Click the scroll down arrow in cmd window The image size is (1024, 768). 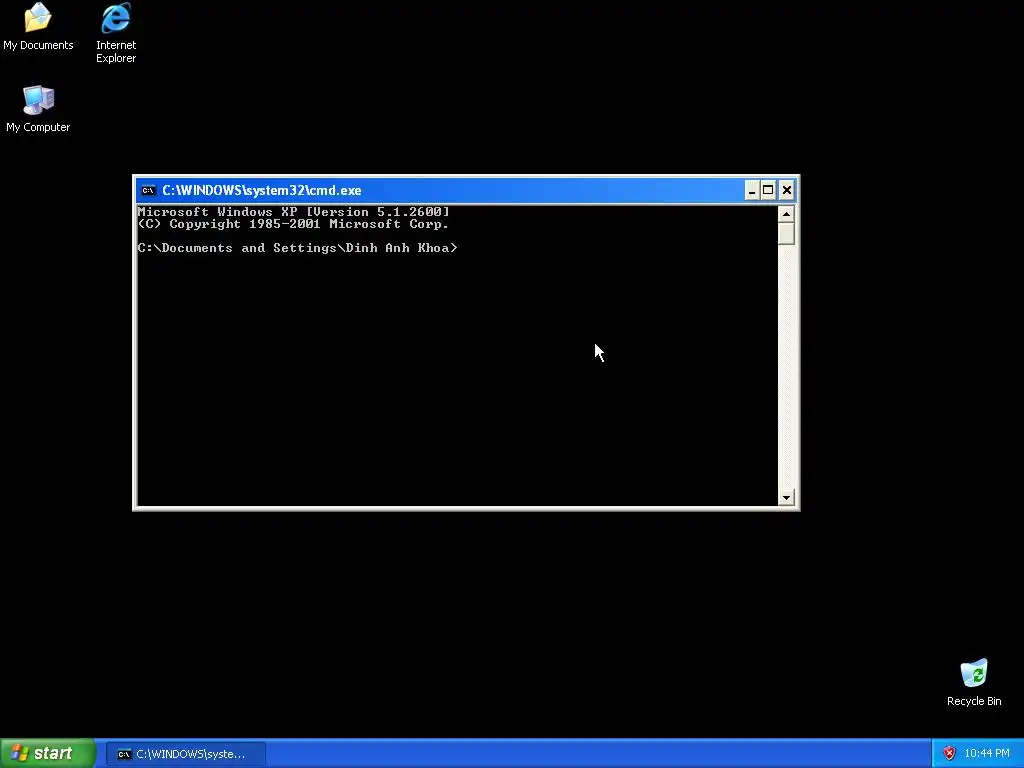786,498
